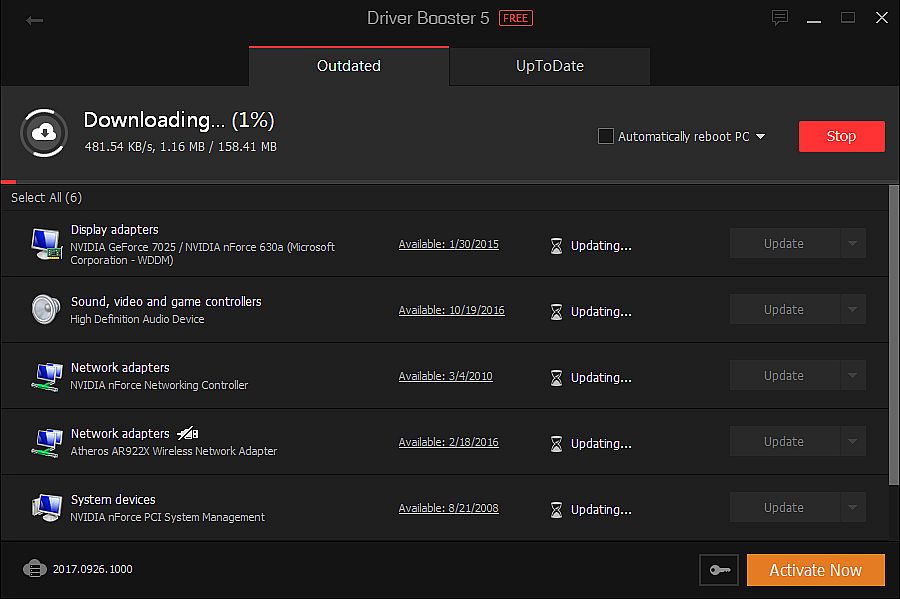Open Update dropdown arrow for System devices
The image size is (900, 599).
[853, 507]
